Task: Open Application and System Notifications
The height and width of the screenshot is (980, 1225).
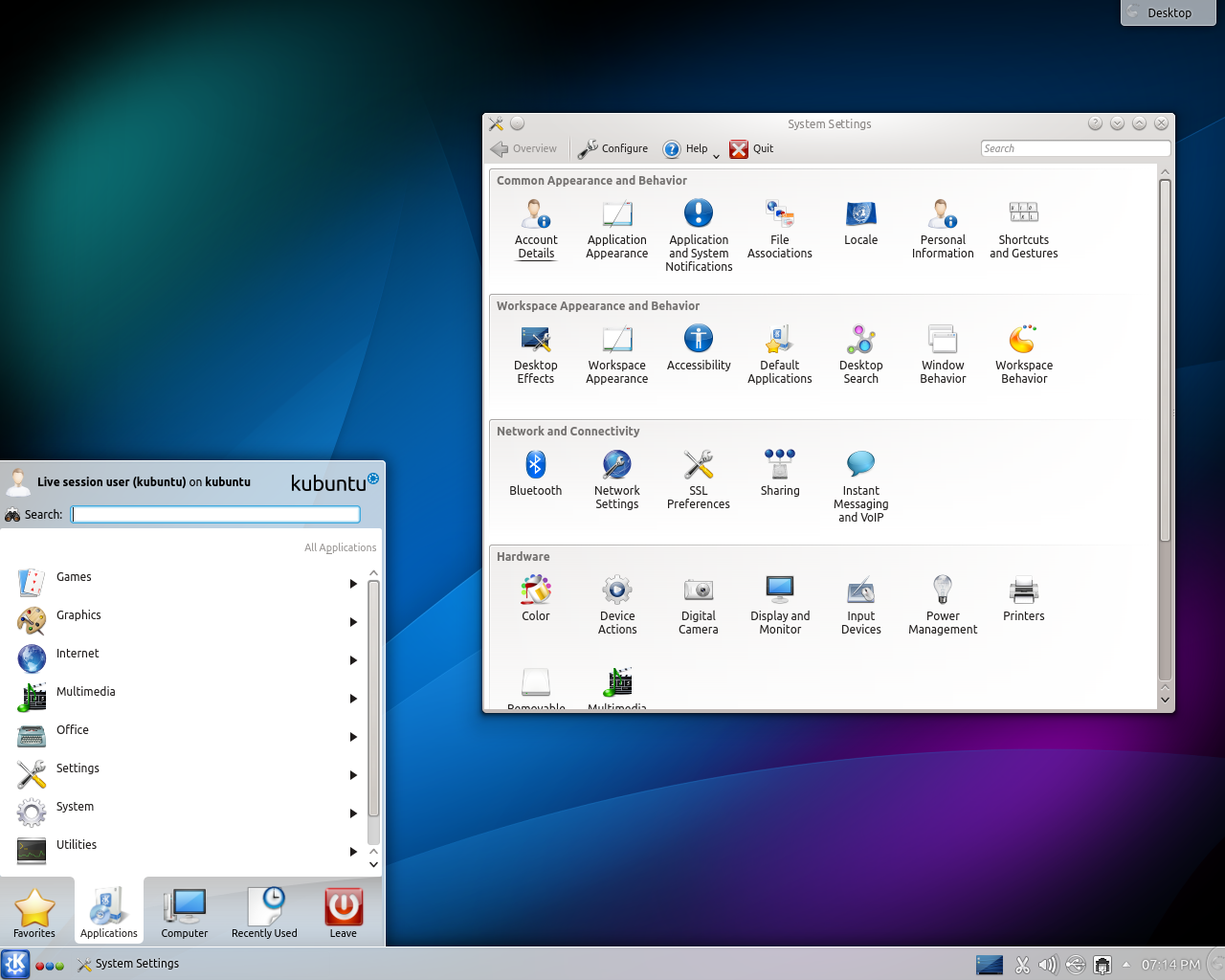Action: (699, 235)
